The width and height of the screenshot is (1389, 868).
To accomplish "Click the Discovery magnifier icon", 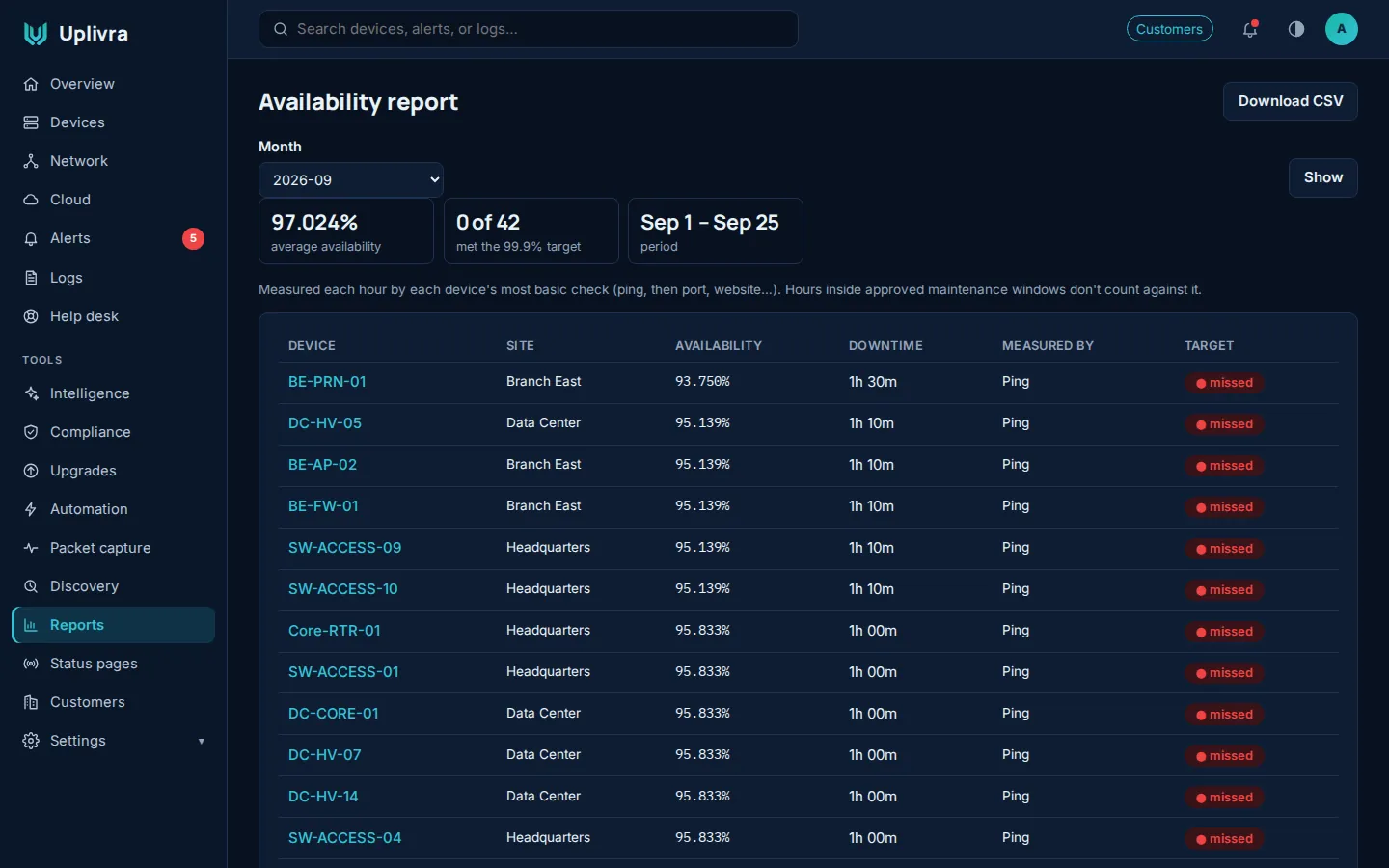I will coord(31,586).
